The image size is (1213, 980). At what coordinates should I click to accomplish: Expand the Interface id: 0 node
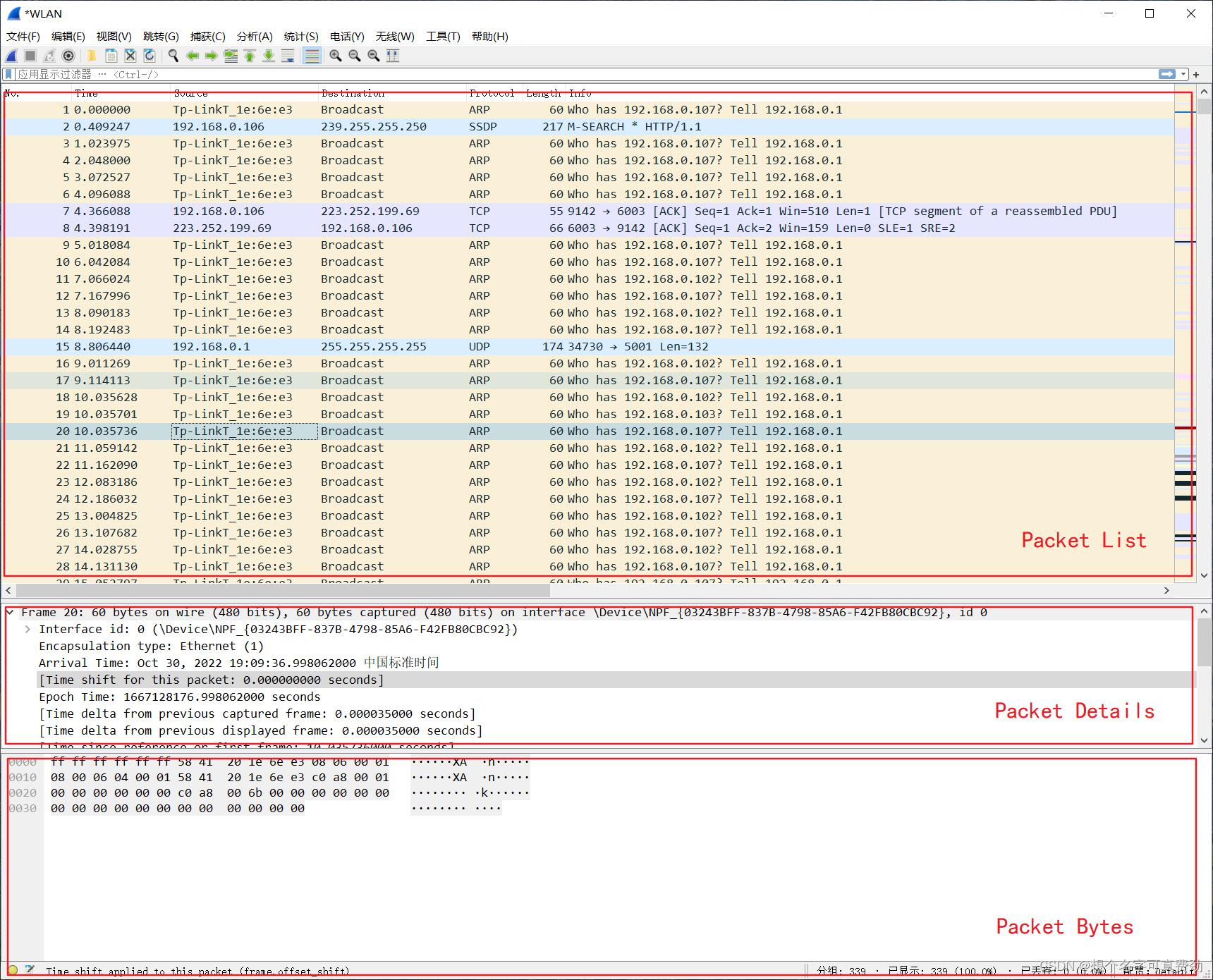coord(28,629)
